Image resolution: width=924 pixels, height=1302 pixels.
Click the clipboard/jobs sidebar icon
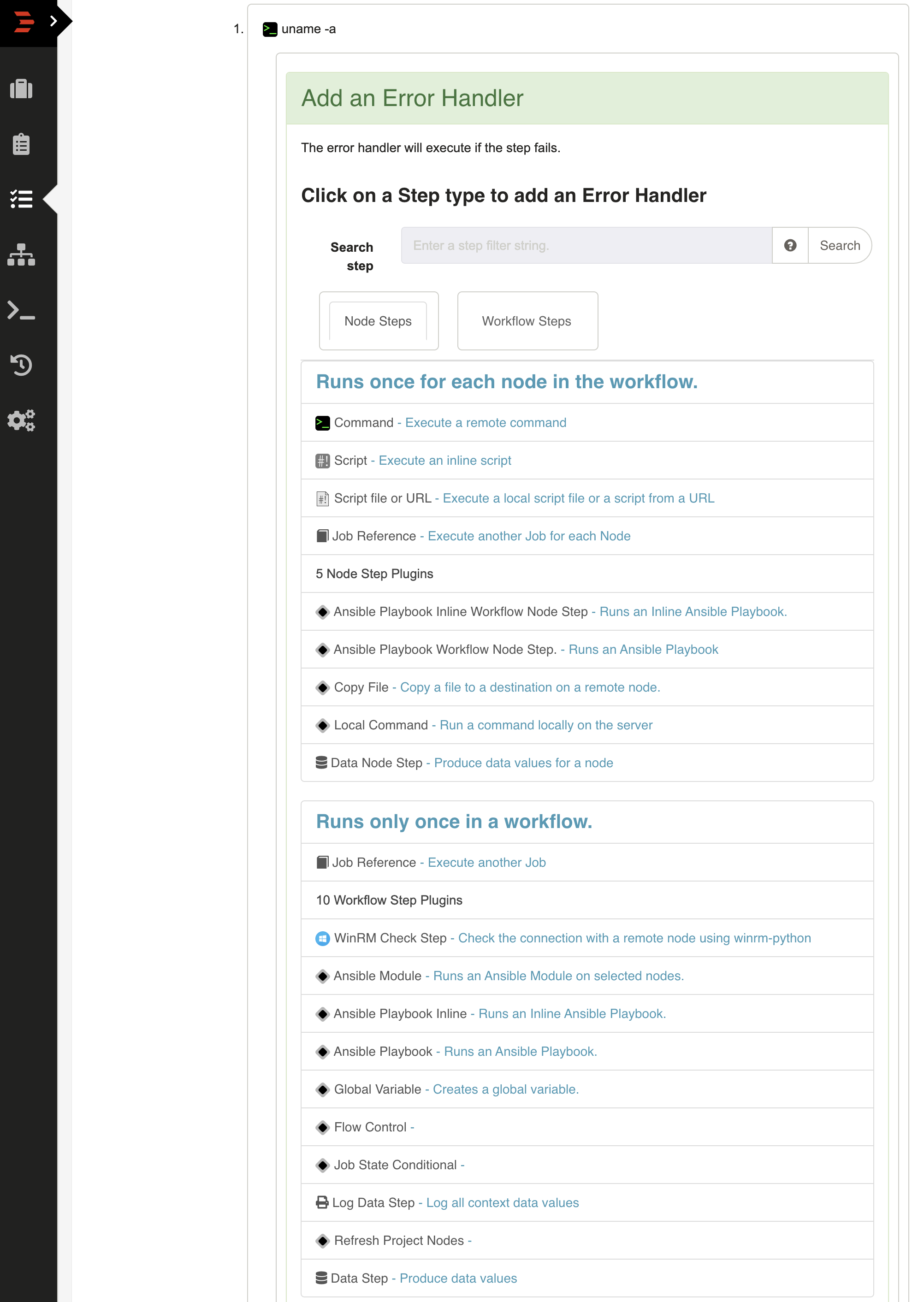point(21,144)
